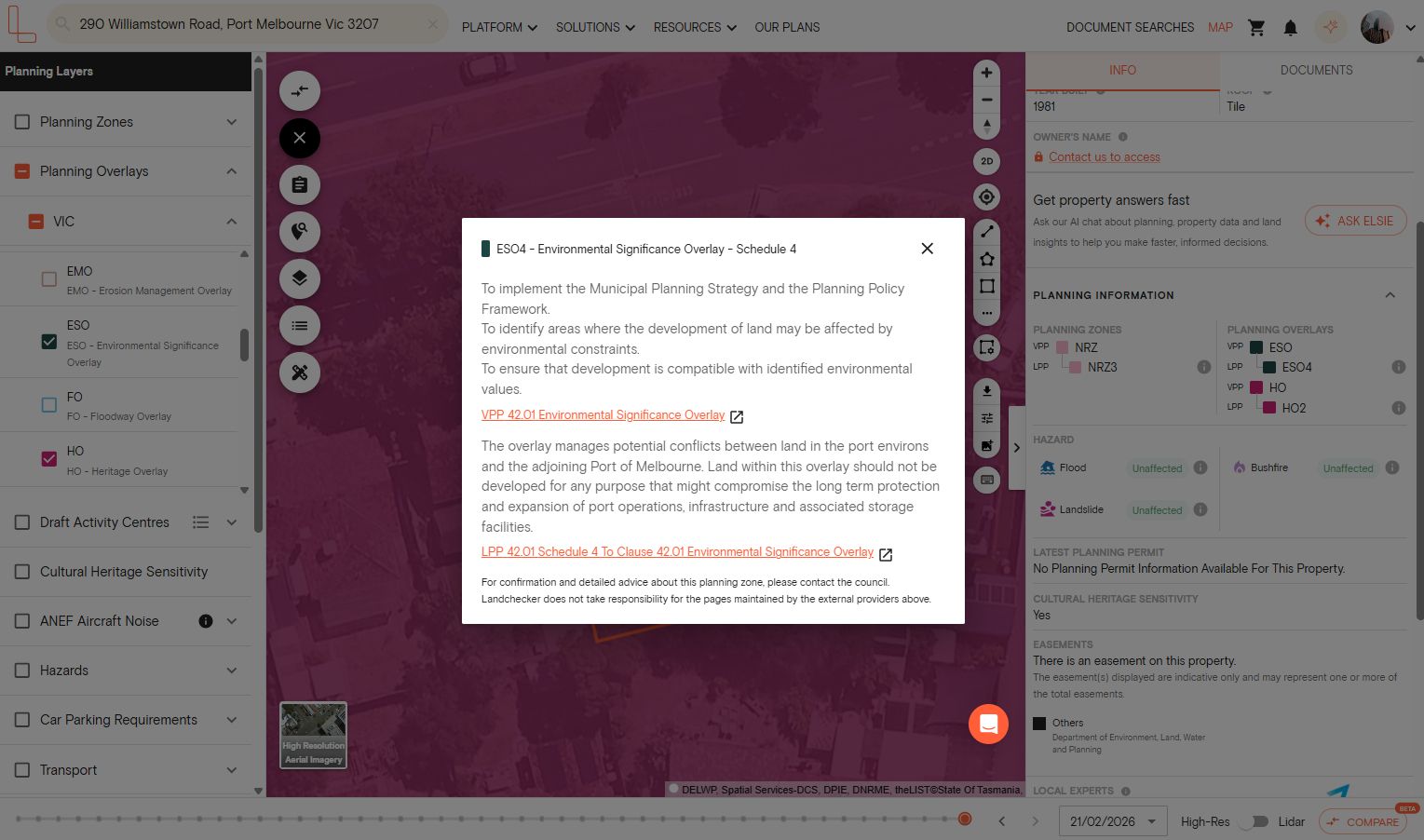Download the map

pyautogui.click(x=987, y=390)
